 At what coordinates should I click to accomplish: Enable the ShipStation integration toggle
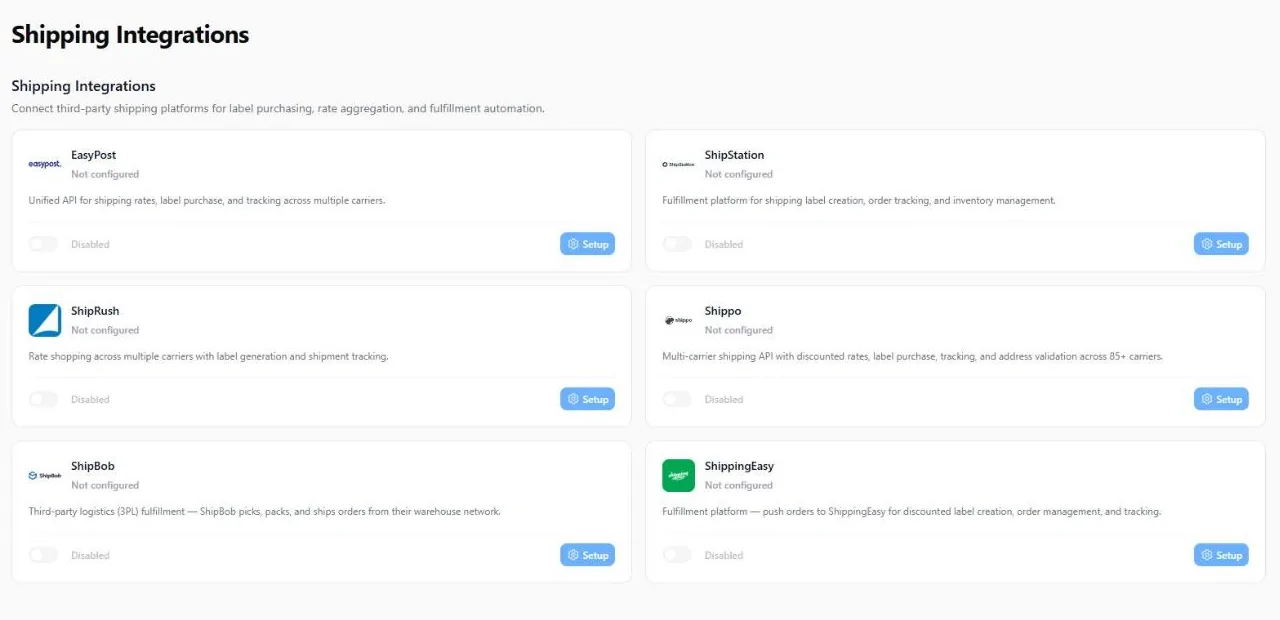677,244
